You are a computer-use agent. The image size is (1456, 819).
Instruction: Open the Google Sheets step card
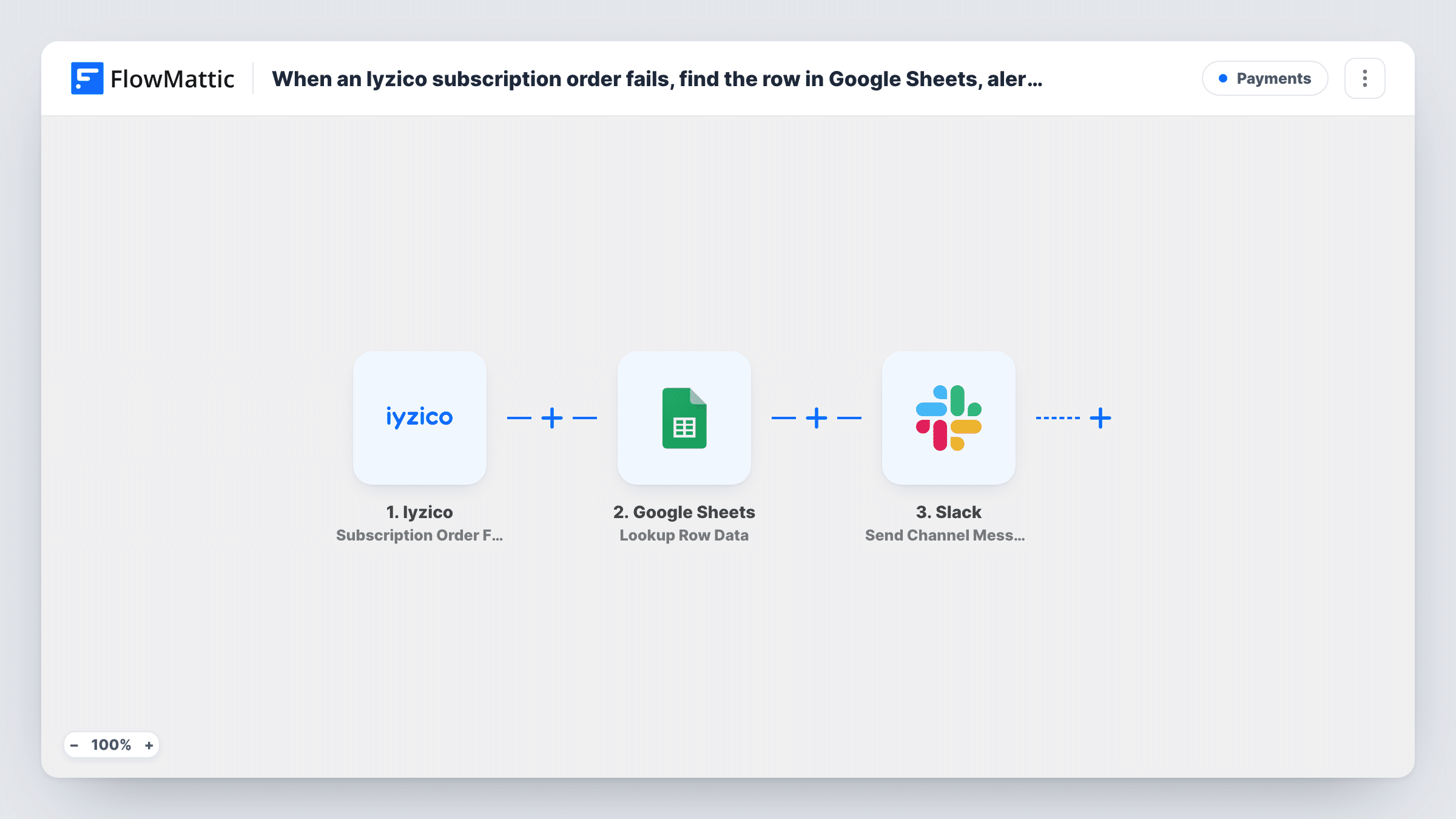(684, 417)
